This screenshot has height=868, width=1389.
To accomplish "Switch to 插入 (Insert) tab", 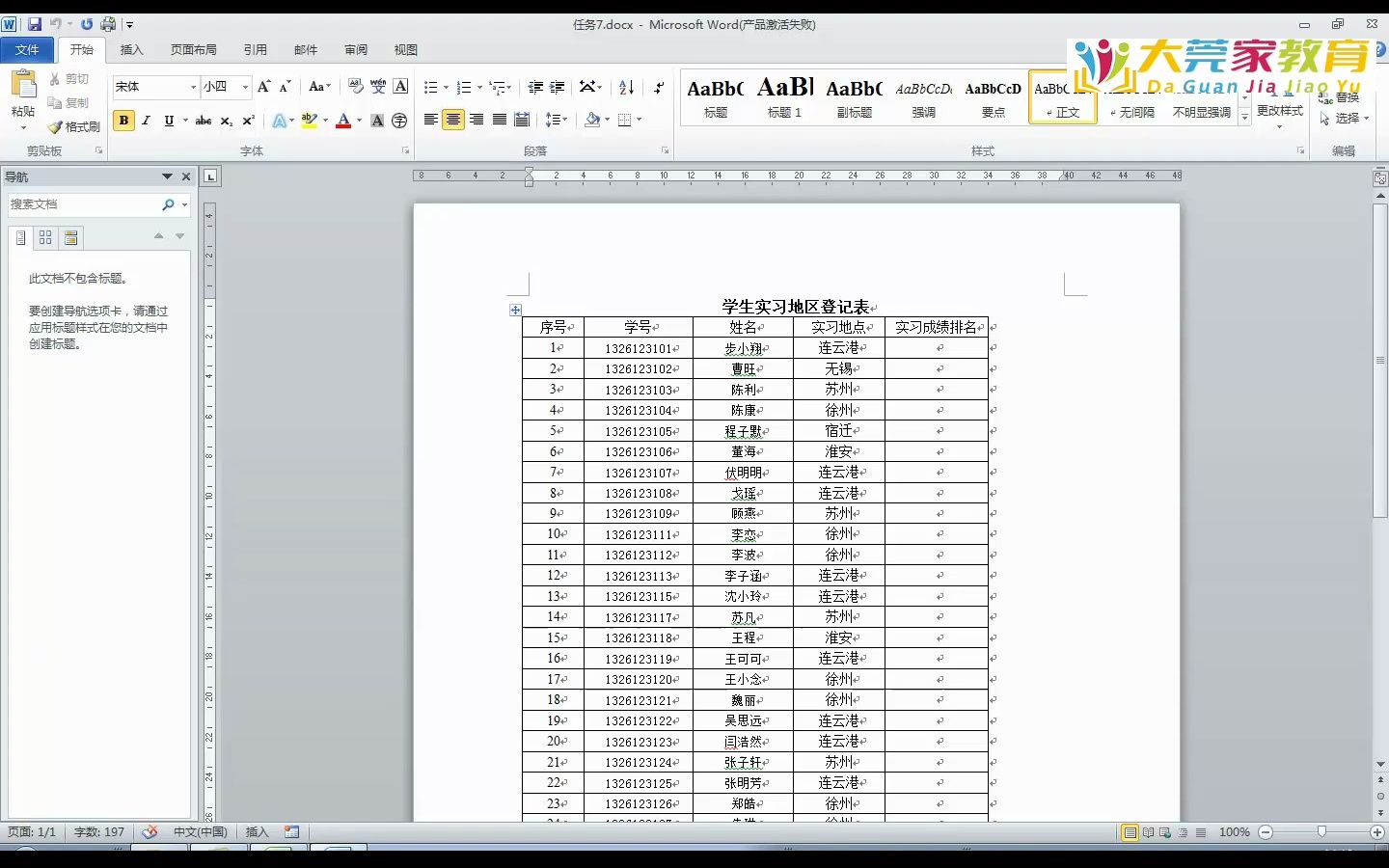I will (x=131, y=49).
